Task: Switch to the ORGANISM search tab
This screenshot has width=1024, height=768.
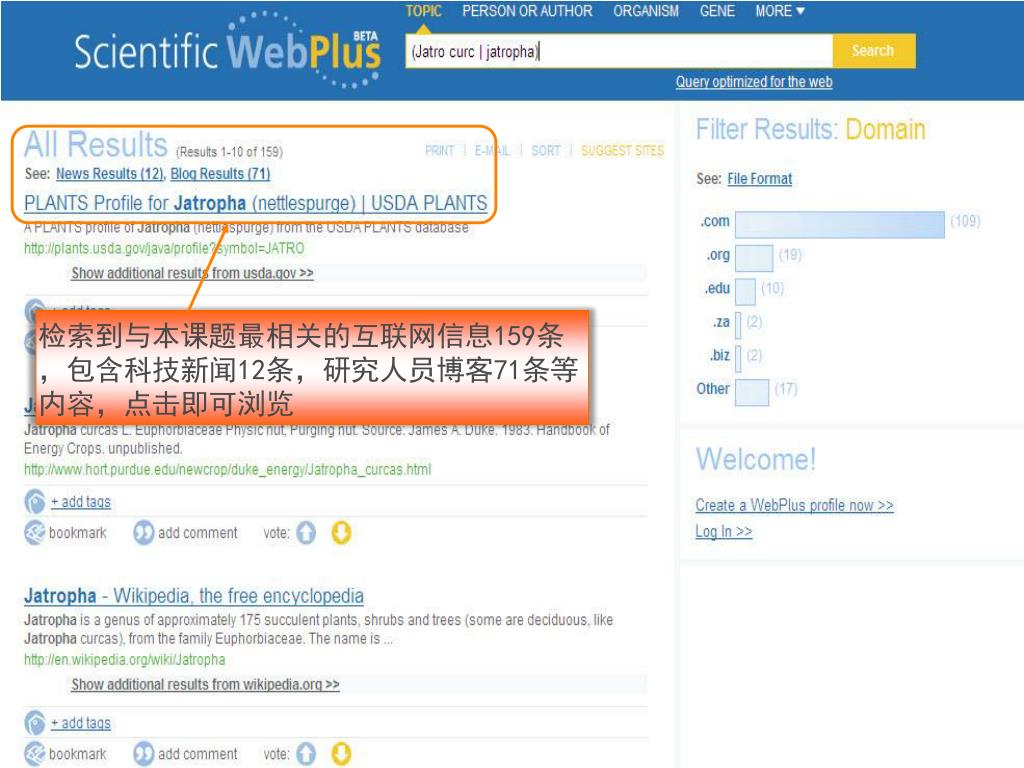Action: [x=646, y=11]
